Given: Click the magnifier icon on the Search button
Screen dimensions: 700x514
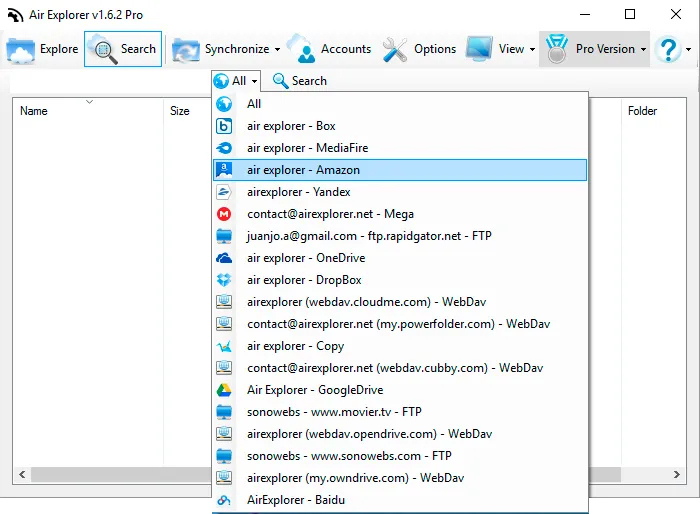Looking at the screenshot, I should (280, 81).
